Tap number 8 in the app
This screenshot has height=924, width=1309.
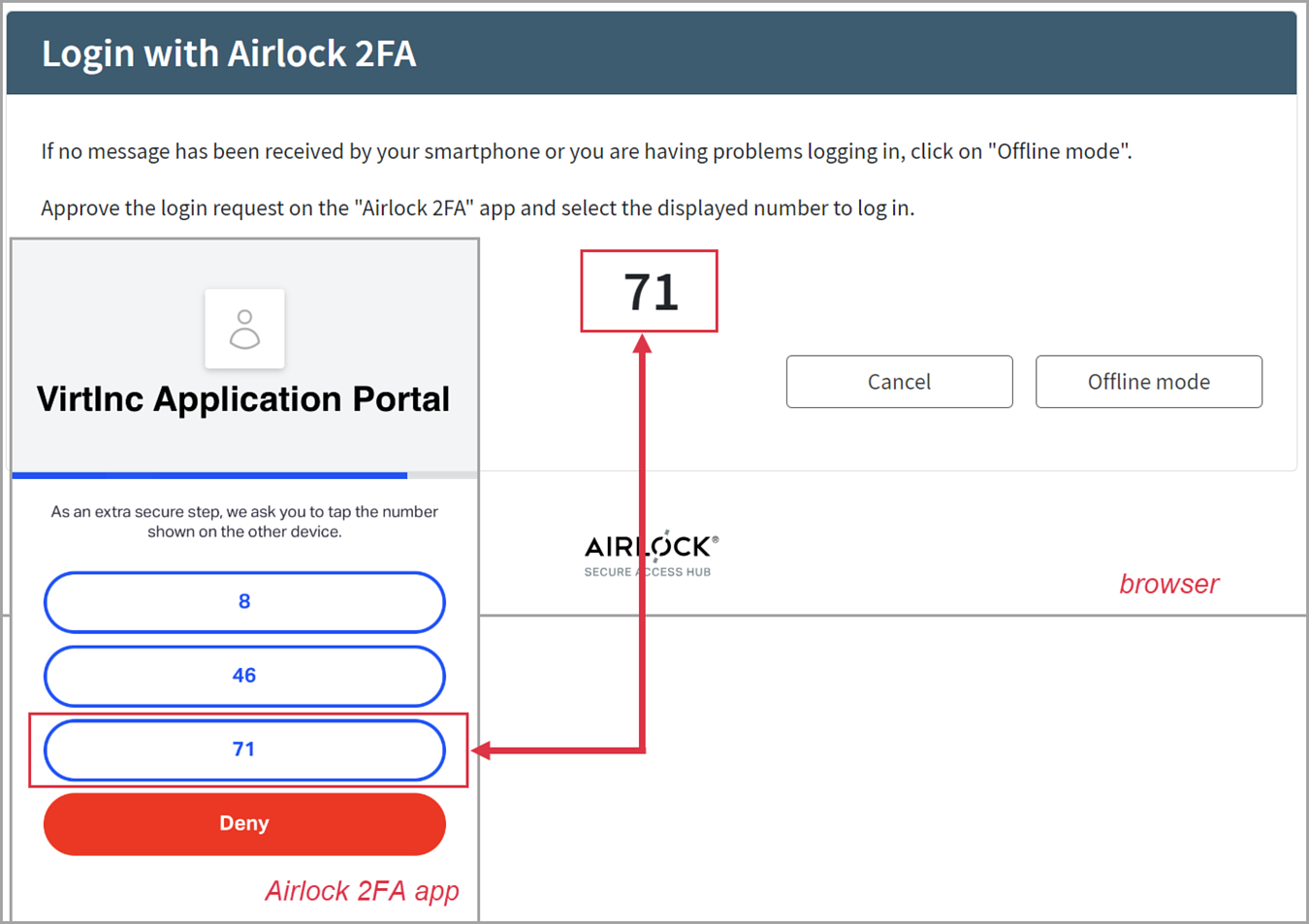click(x=244, y=602)
